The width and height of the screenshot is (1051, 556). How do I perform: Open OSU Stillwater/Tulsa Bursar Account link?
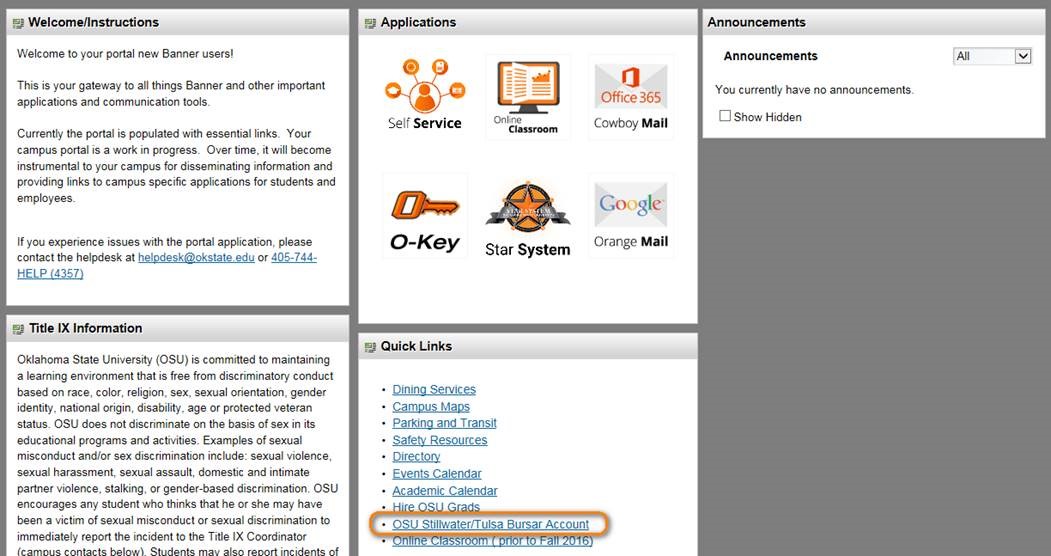pyautogui.click(x=491, y=524)
